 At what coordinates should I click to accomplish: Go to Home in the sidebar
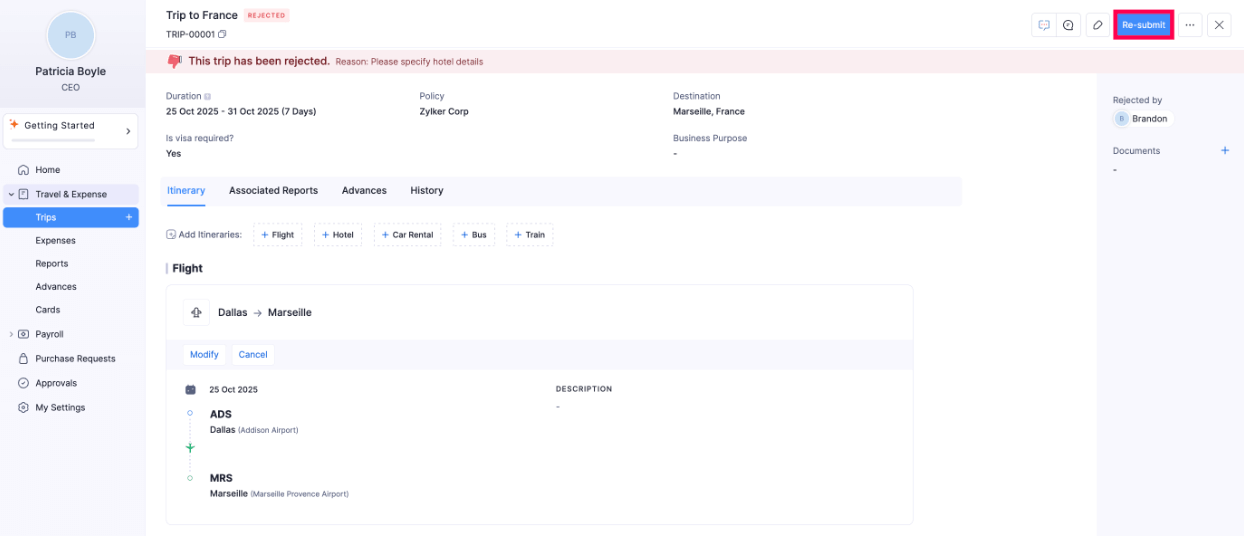pyautogui.click(x=47, y=170)
